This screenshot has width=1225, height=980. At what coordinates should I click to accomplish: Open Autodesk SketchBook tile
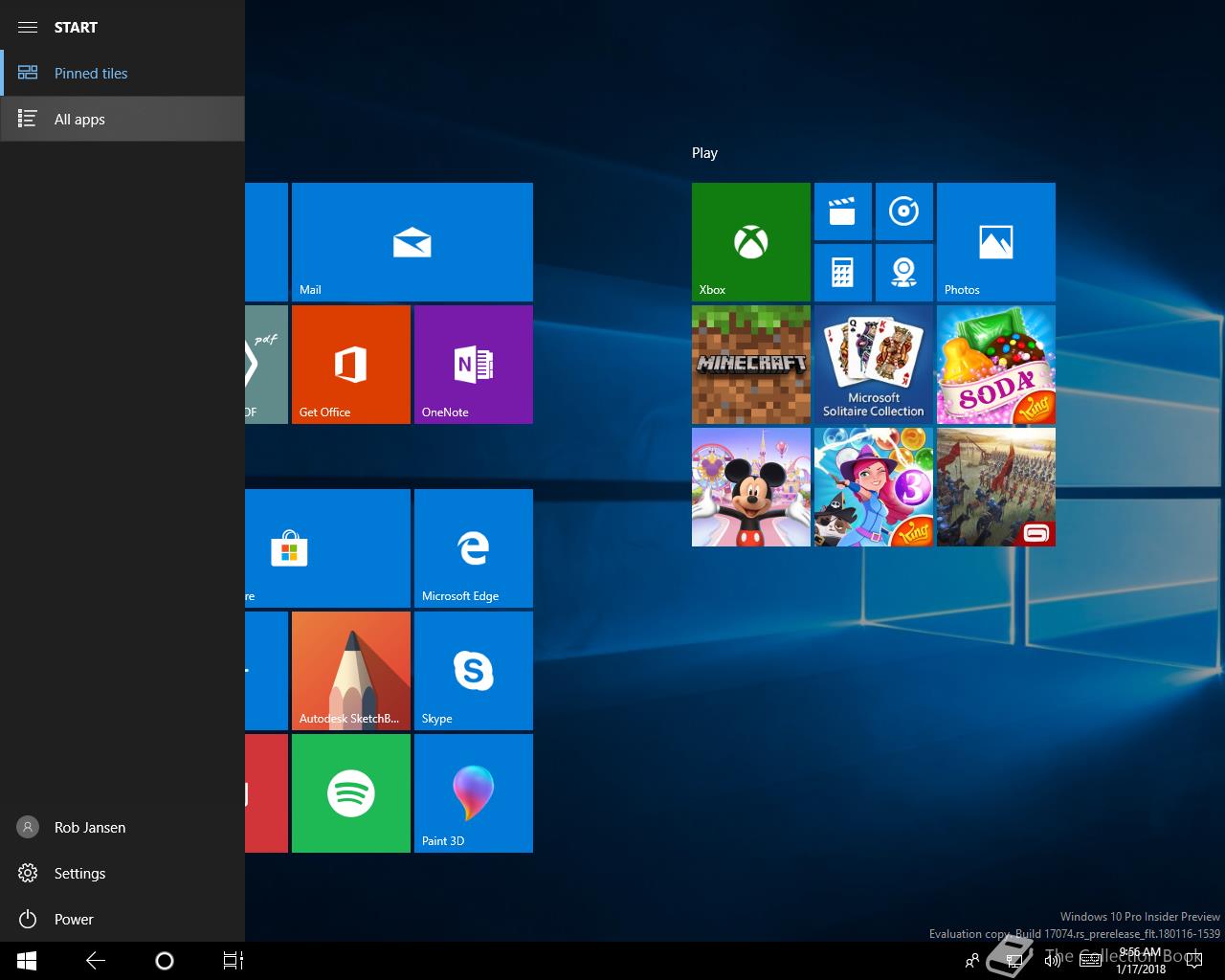(351, 671)
